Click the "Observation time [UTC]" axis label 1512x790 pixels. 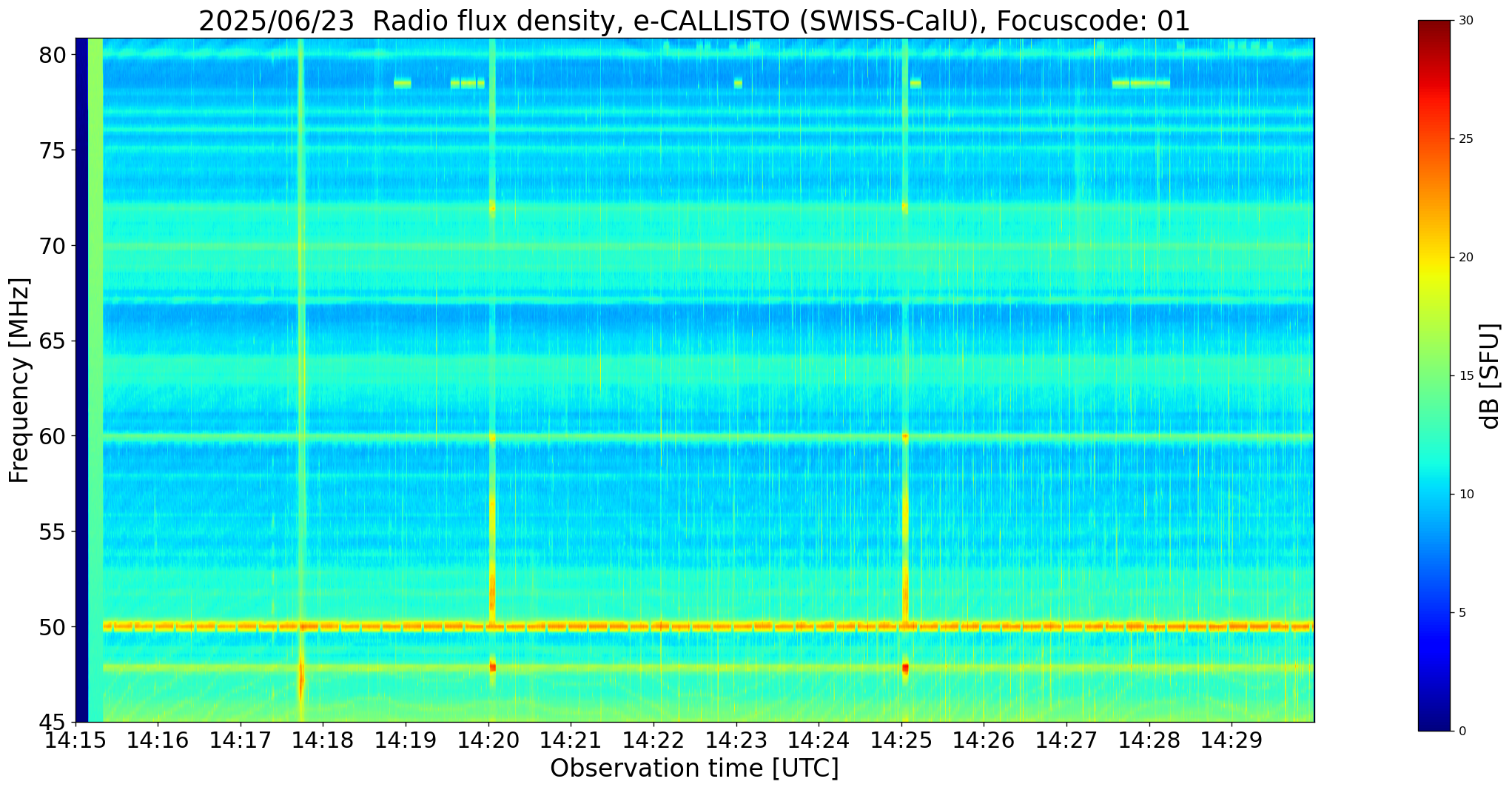[x=694, y=769]
